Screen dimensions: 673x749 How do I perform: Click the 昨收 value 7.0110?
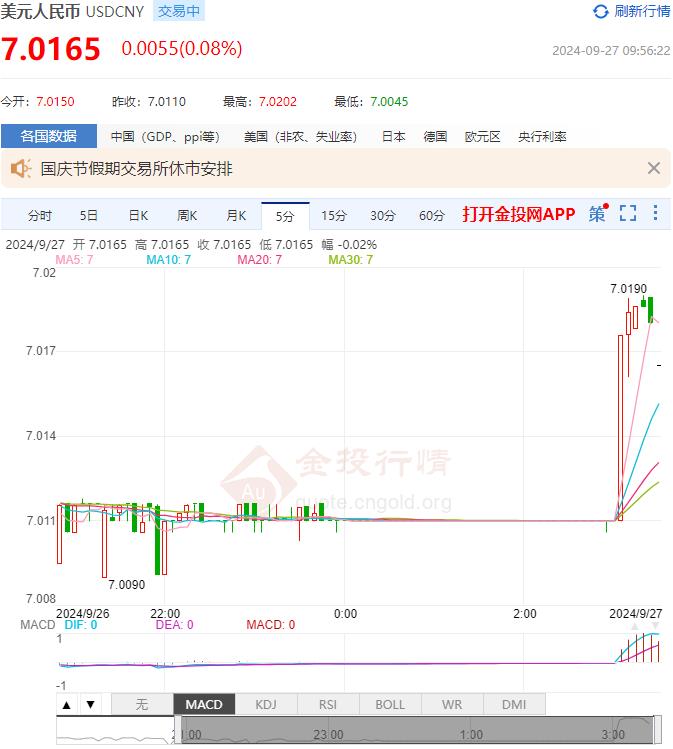tap(167, 102)
